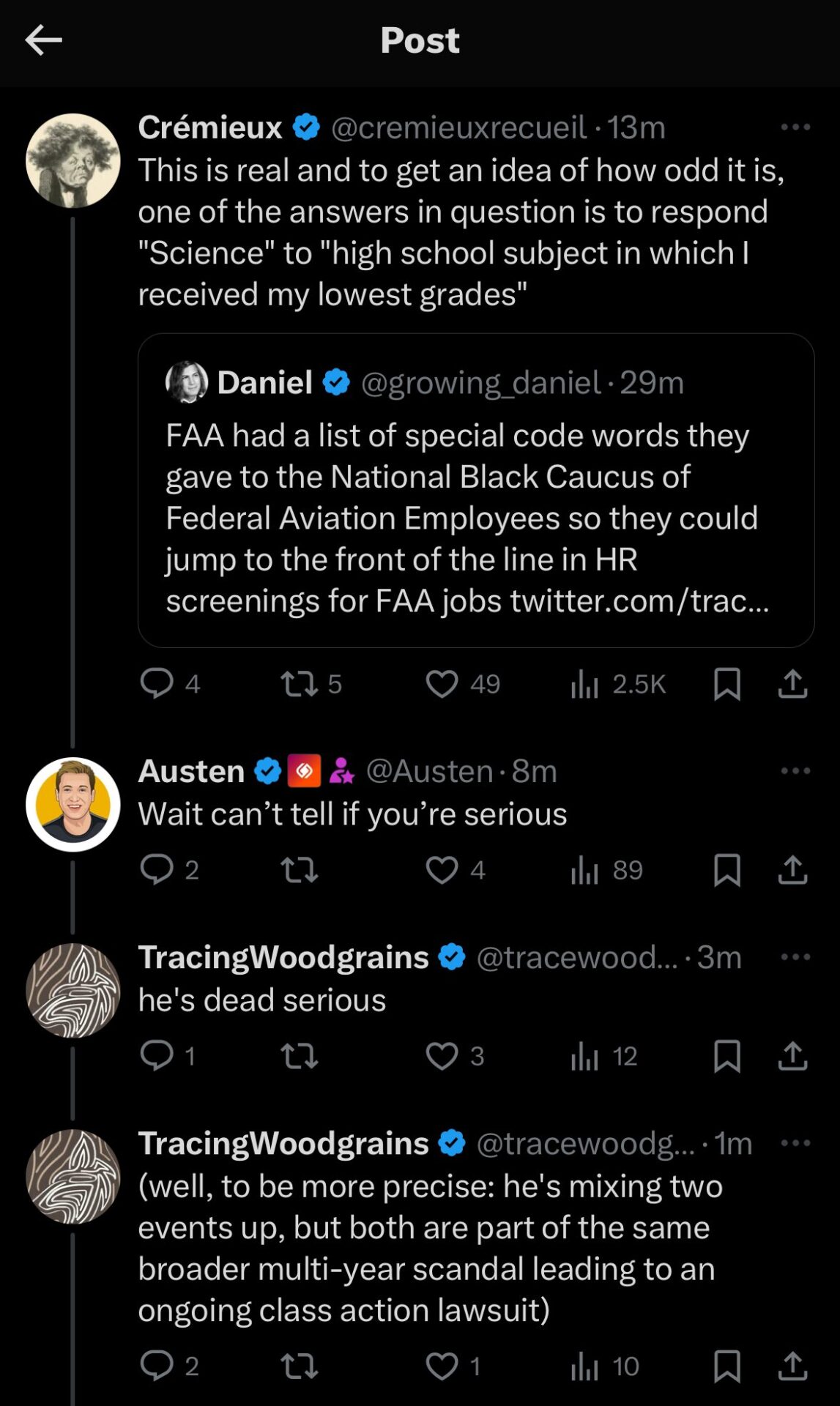Viewport: 840px width, 1406px height.
Task: Open more options on Austen's reply
Action: (795, 771)
